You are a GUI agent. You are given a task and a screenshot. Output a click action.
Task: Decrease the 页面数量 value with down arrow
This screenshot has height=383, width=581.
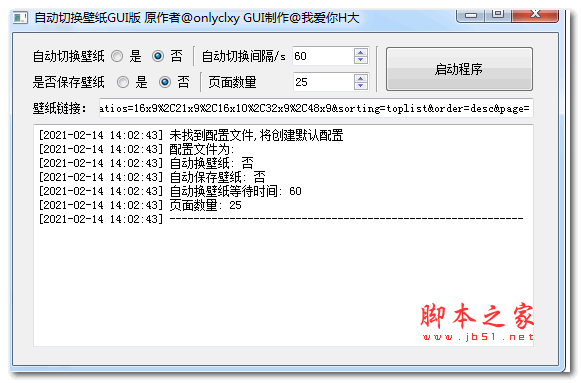[x=361, y=86]
